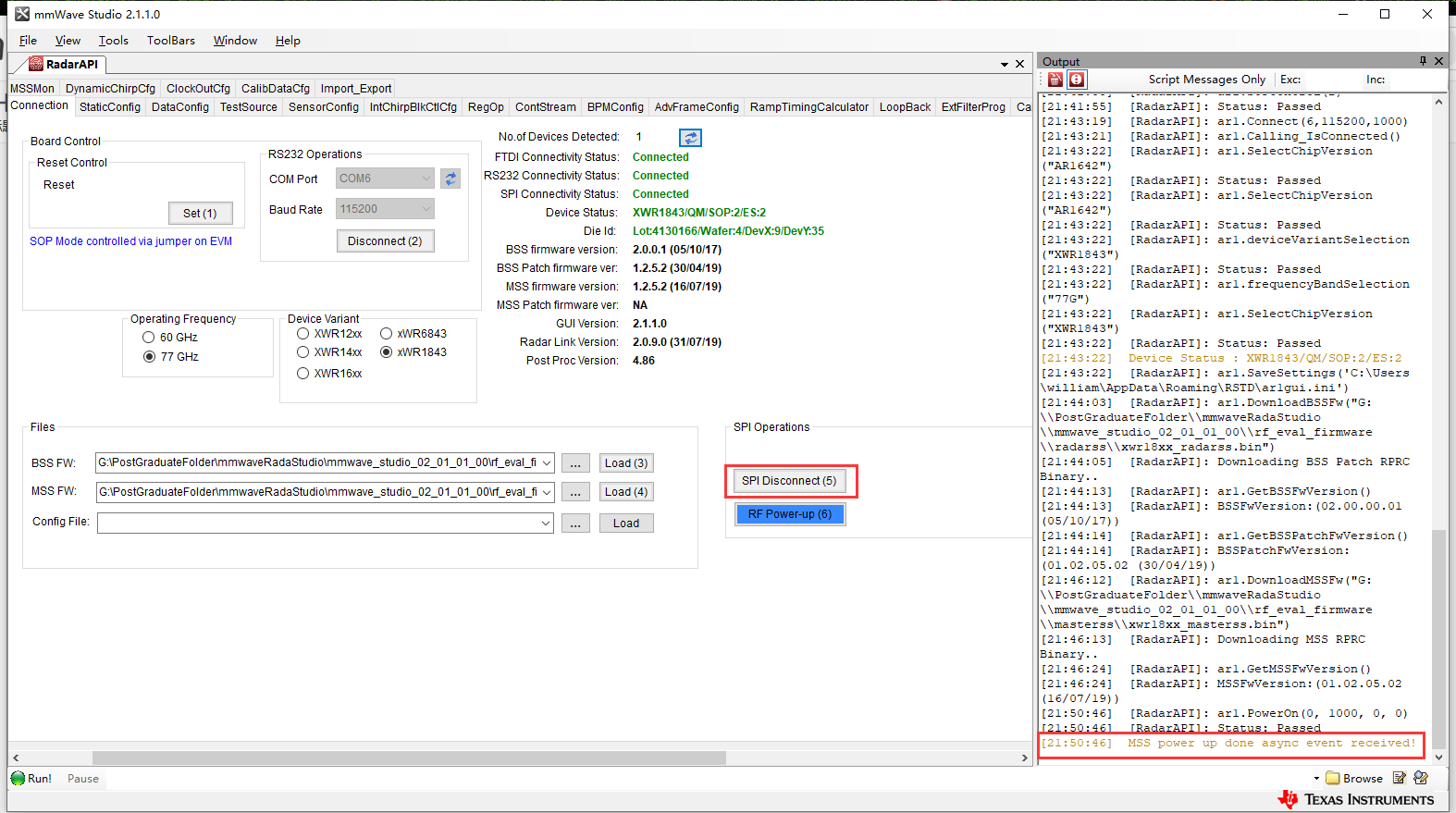The image size is (1456, 813).
Task: Open the Import_Export tab
Action: (x=356, y=89)
